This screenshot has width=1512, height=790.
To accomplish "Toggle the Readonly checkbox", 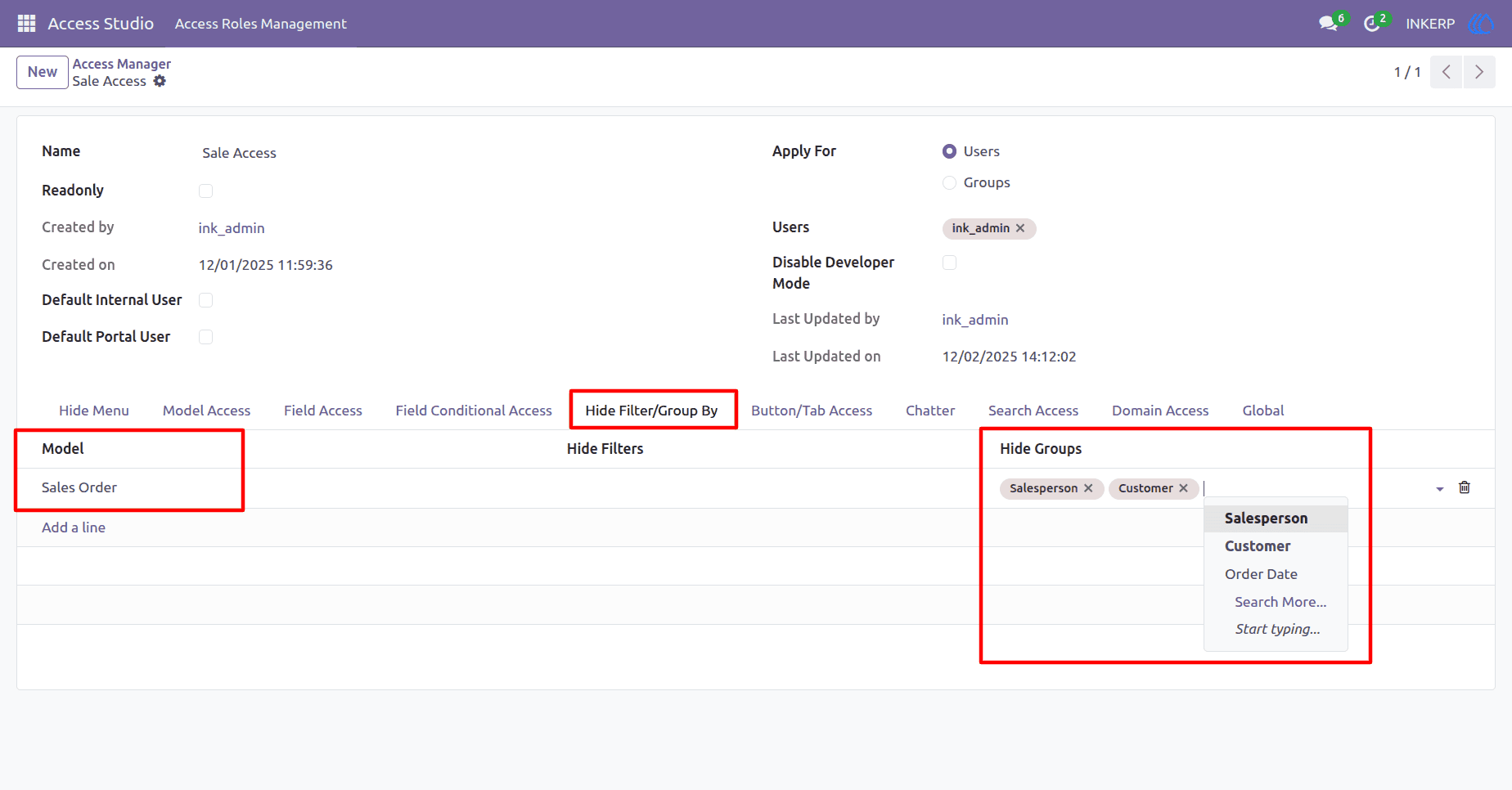I will click(x=205, y=191).
